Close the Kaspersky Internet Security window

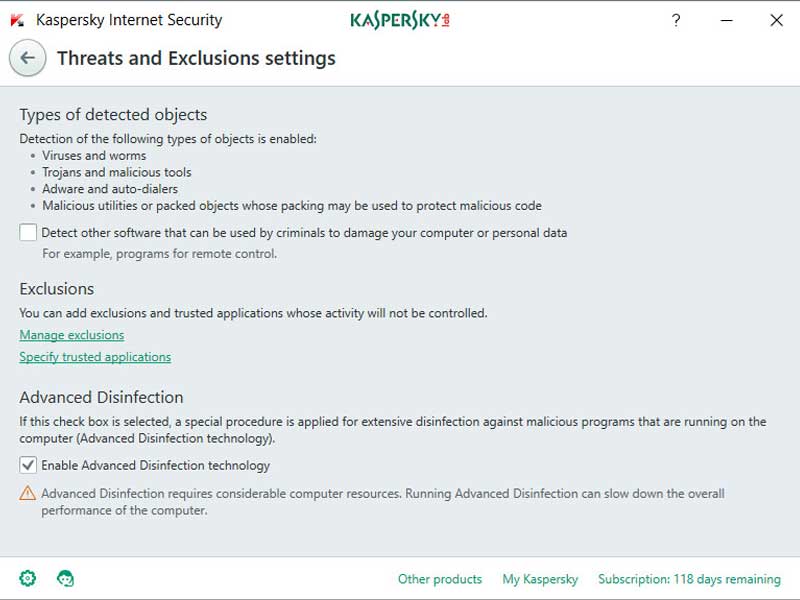[x=776, y=20]
